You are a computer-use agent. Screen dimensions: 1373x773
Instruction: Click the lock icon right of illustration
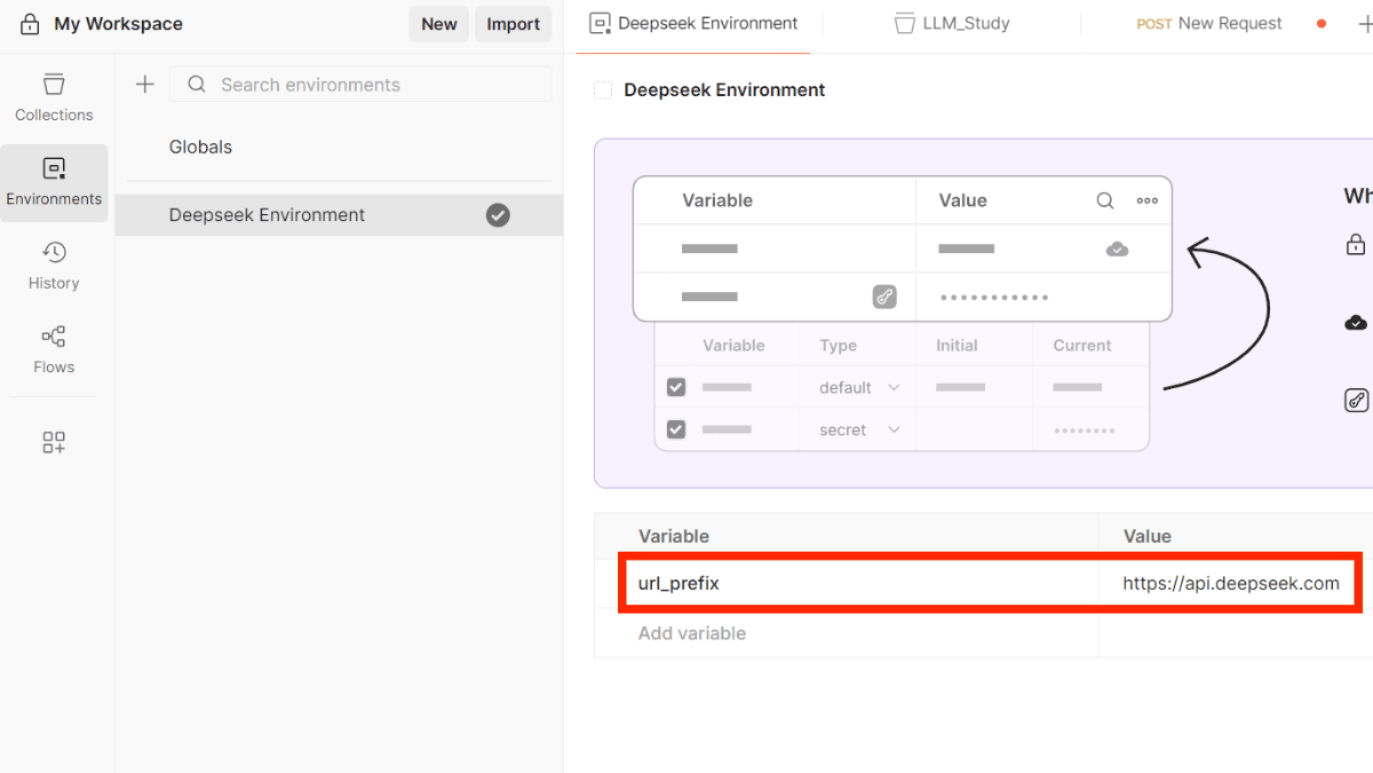tap(1356, 243)
